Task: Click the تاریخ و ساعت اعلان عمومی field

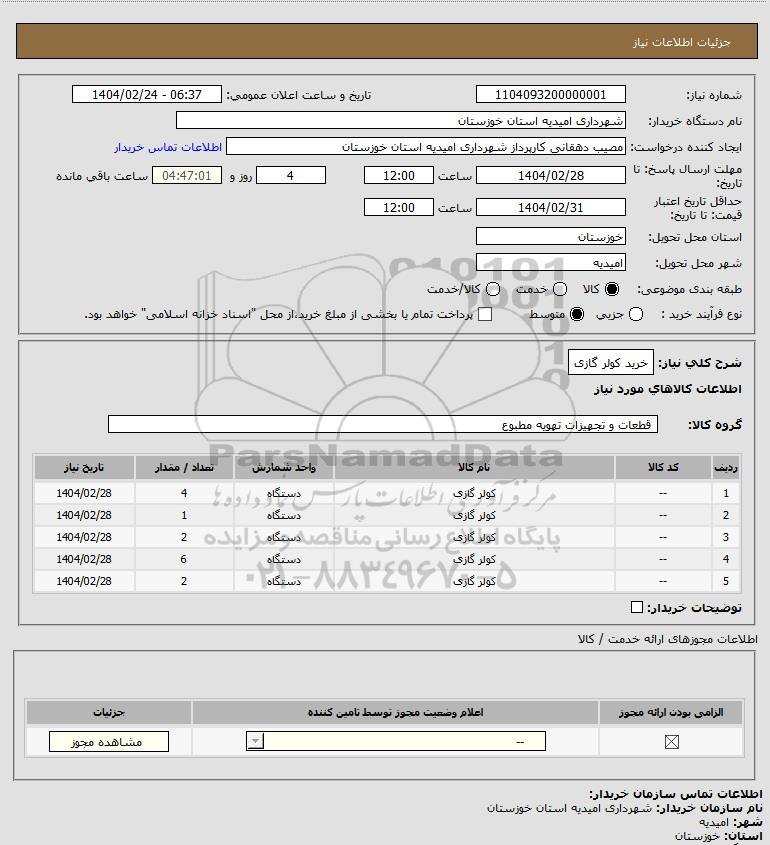Action: pos(147,94)
